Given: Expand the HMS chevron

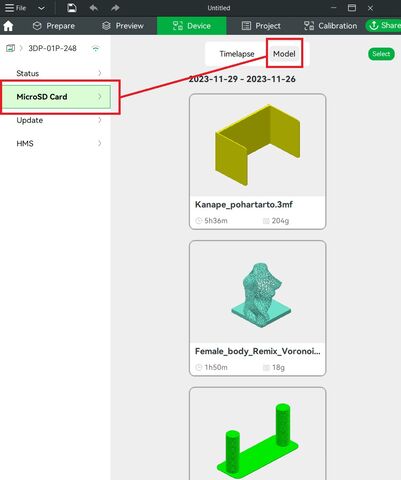Looking at the screenshot, I should (x=100, y=143).
